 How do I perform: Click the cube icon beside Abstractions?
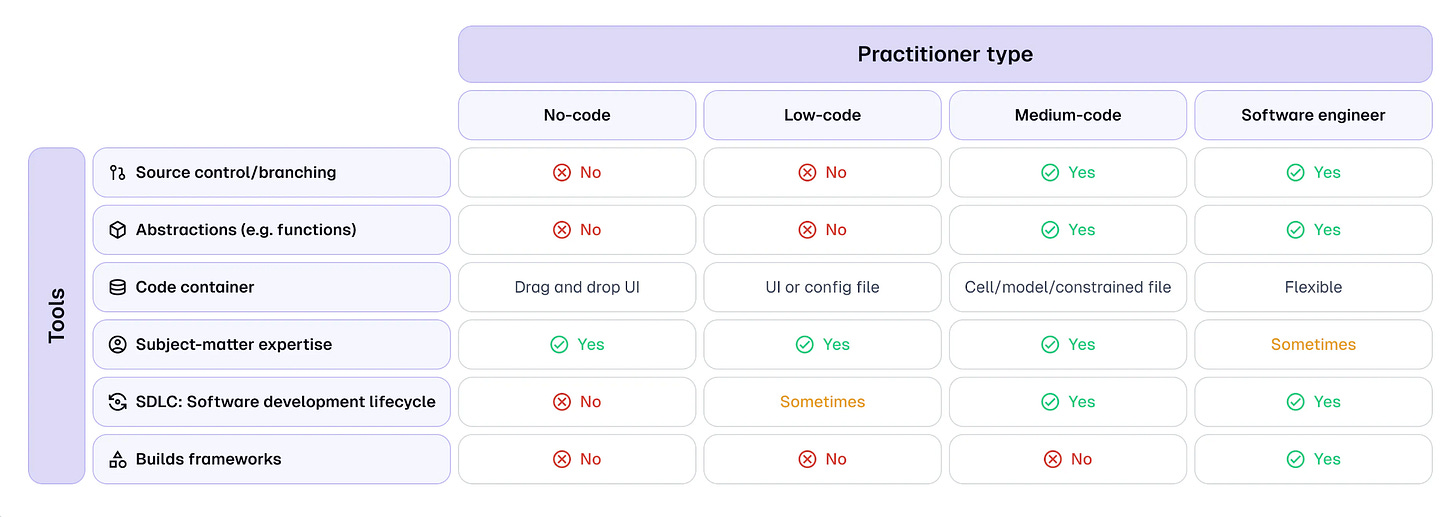tap(117, 230)
